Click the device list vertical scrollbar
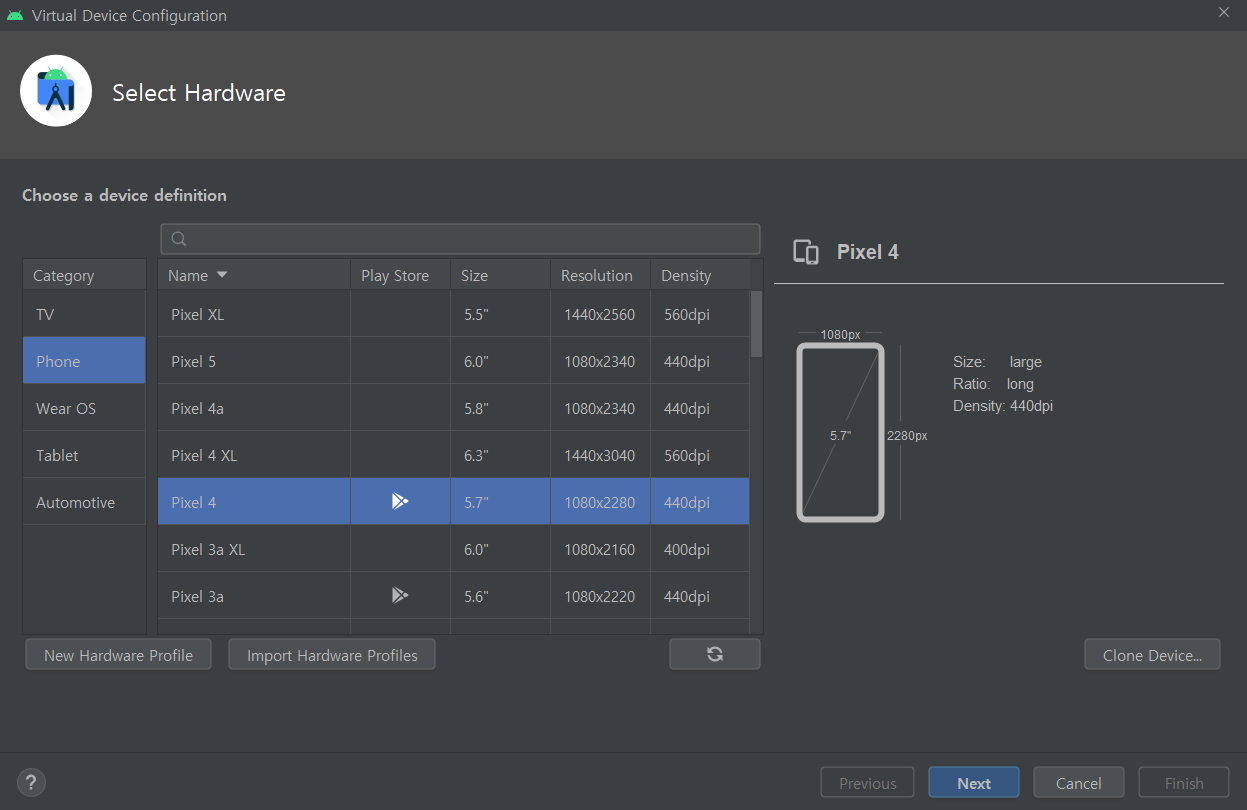 coord(756,324)
